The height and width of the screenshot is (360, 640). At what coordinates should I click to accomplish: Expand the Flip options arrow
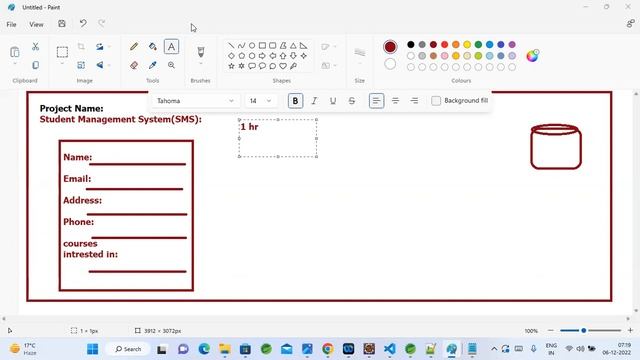pyautogui.click(x=109, y=65)
